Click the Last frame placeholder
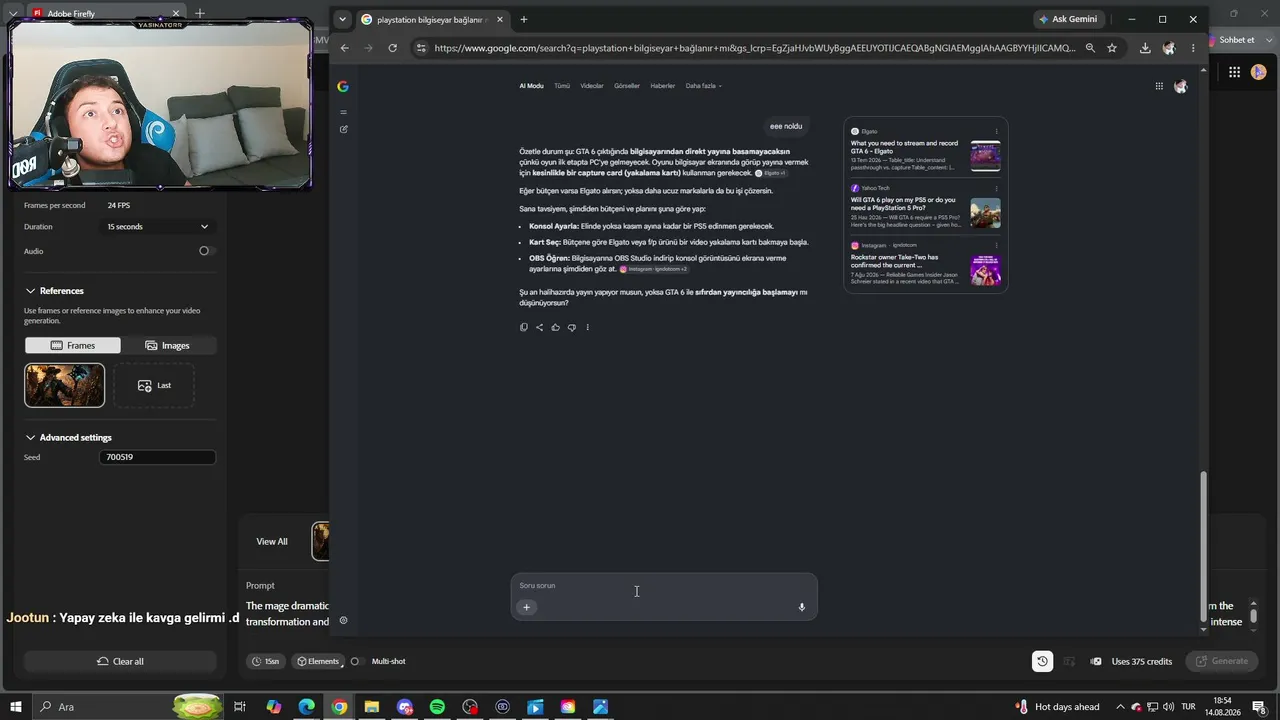The height and width of the screenshot is (720, 1280). pos(154,385)
